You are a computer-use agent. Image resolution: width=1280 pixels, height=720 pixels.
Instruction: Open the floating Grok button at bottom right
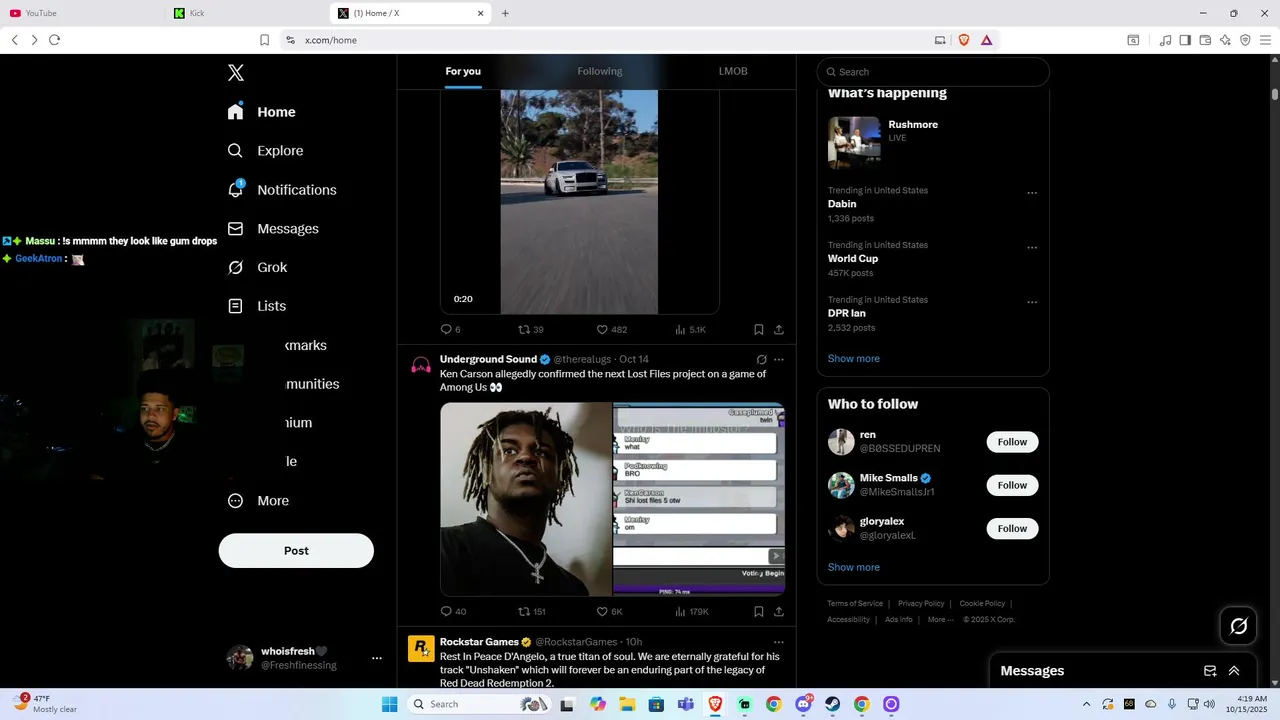(x=1239, y=626)
